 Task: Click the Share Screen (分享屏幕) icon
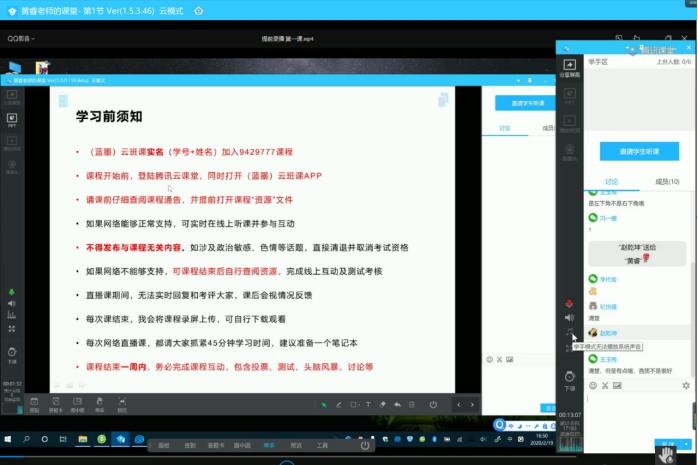[570, 67]
